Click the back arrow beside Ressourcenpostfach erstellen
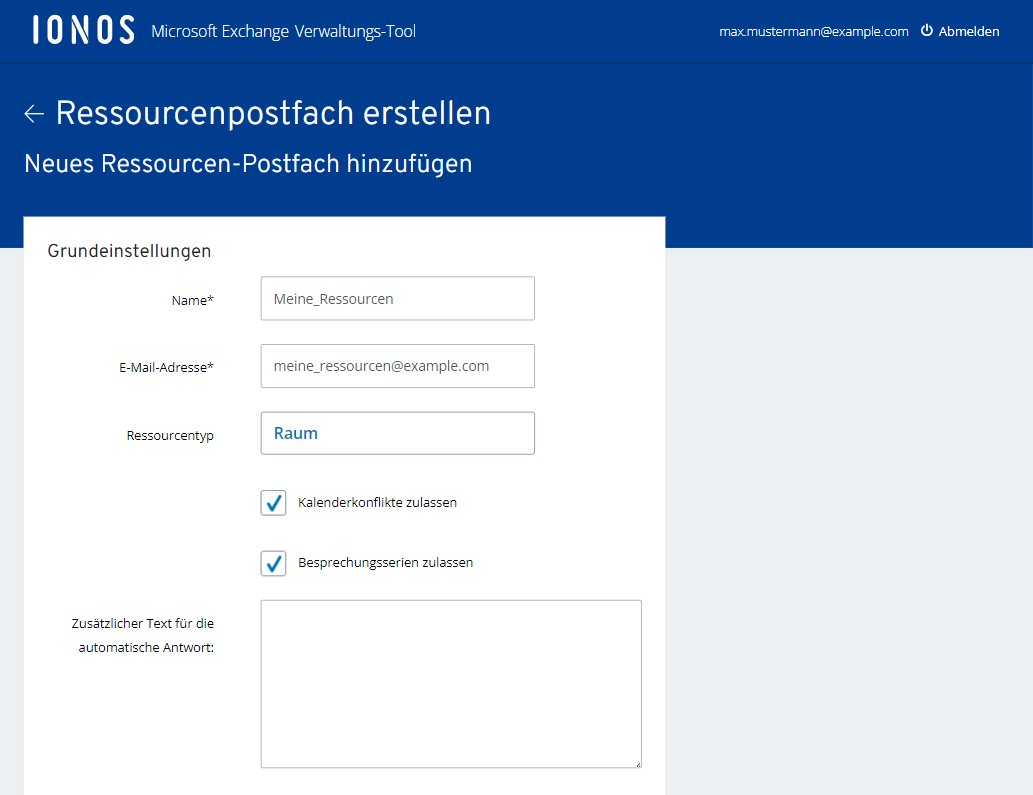1033x795 pixels. pyautogui.click(x=34, y=114)
